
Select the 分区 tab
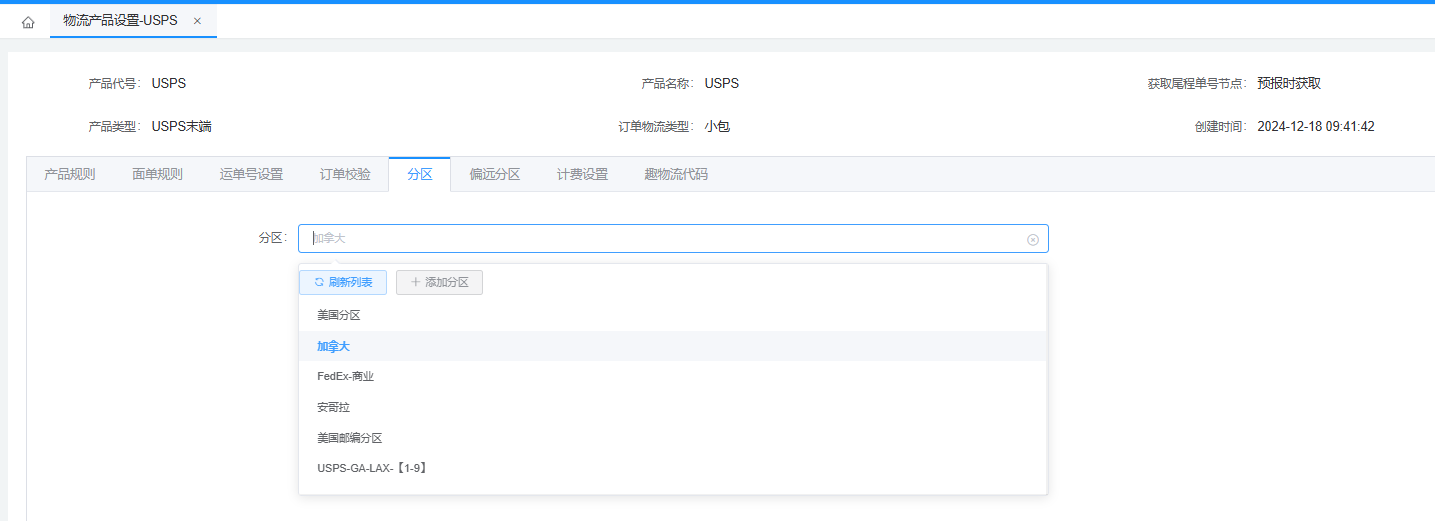click(x=420, y=174)
